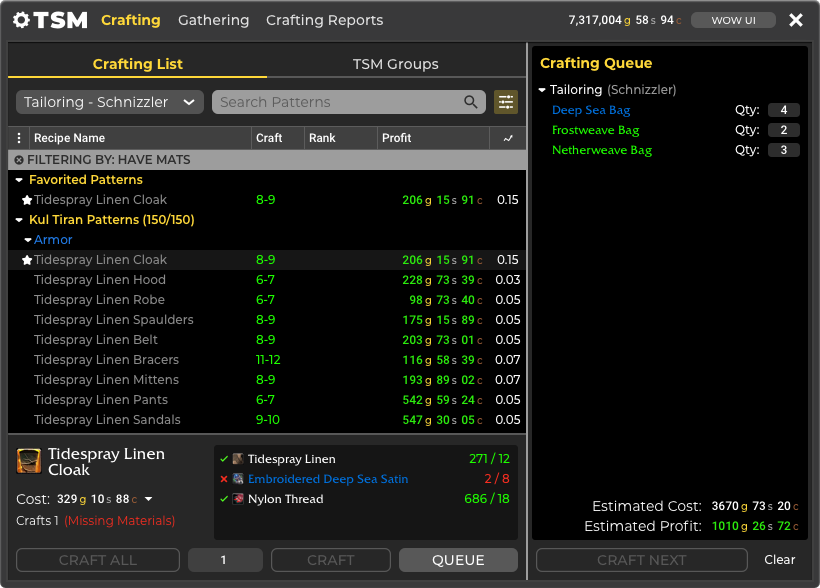The width and height of the screenshot is (820, 588).
Task: Click the Embroidered Deep Sea Satin icon
Action: click(x=238, y=479)
